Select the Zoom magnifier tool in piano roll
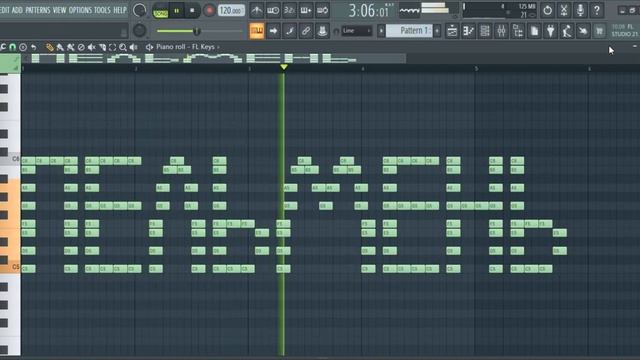Viewport: 640px width, 360px height. click(x=123, y=47)
